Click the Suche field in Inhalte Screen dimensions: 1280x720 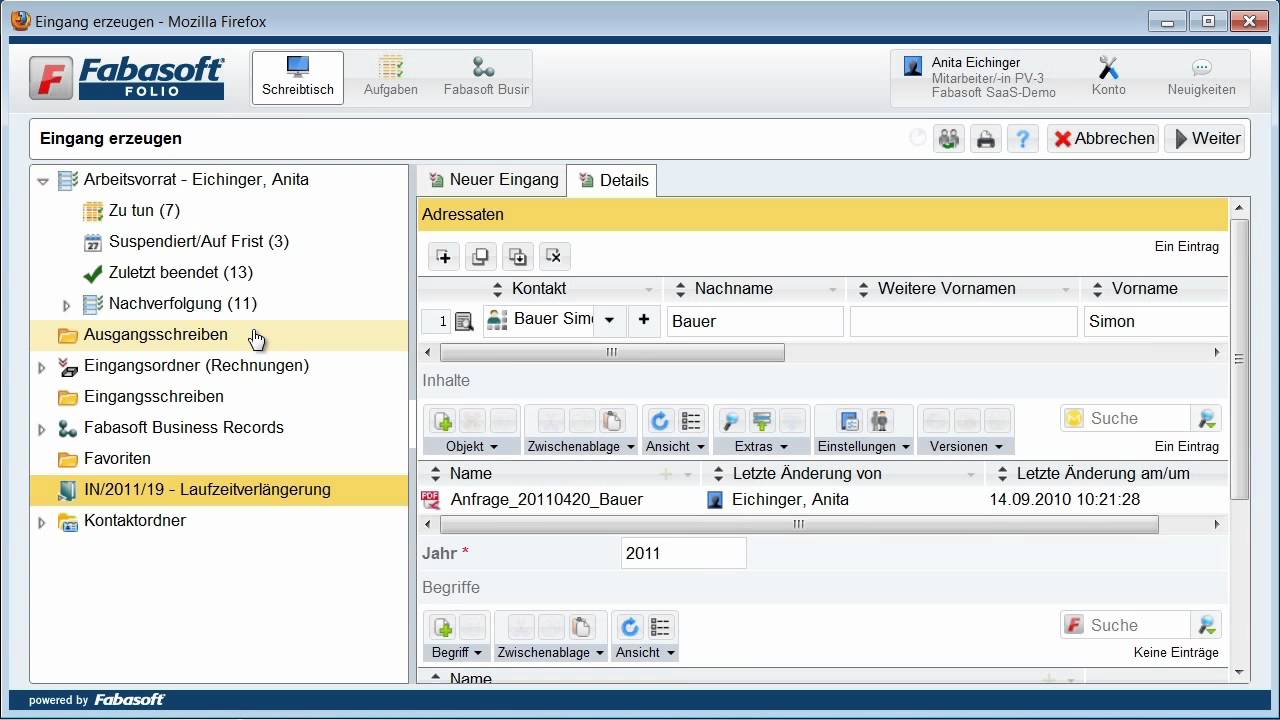1137,419
